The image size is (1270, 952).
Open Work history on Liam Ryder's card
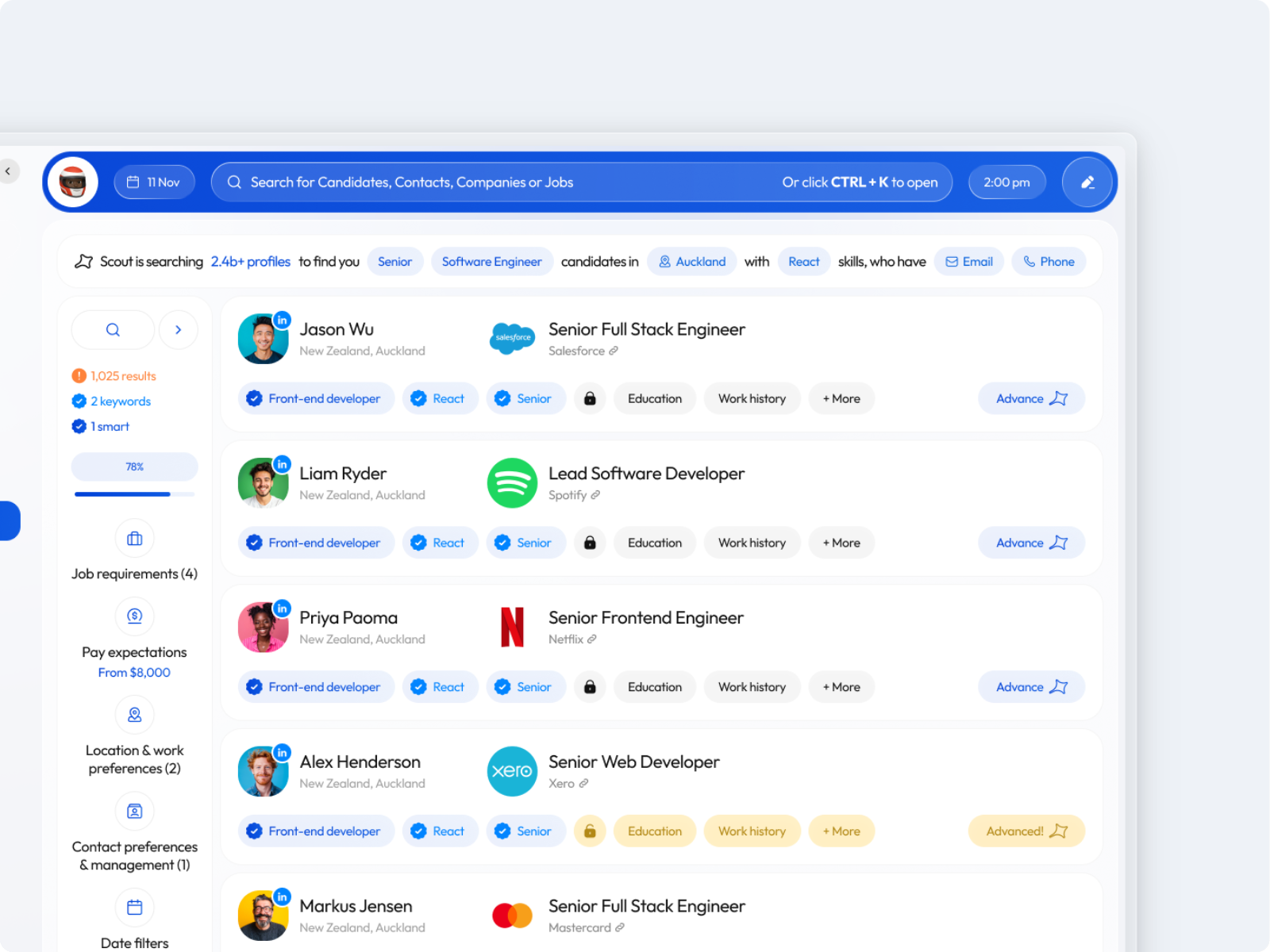point(752,543)
